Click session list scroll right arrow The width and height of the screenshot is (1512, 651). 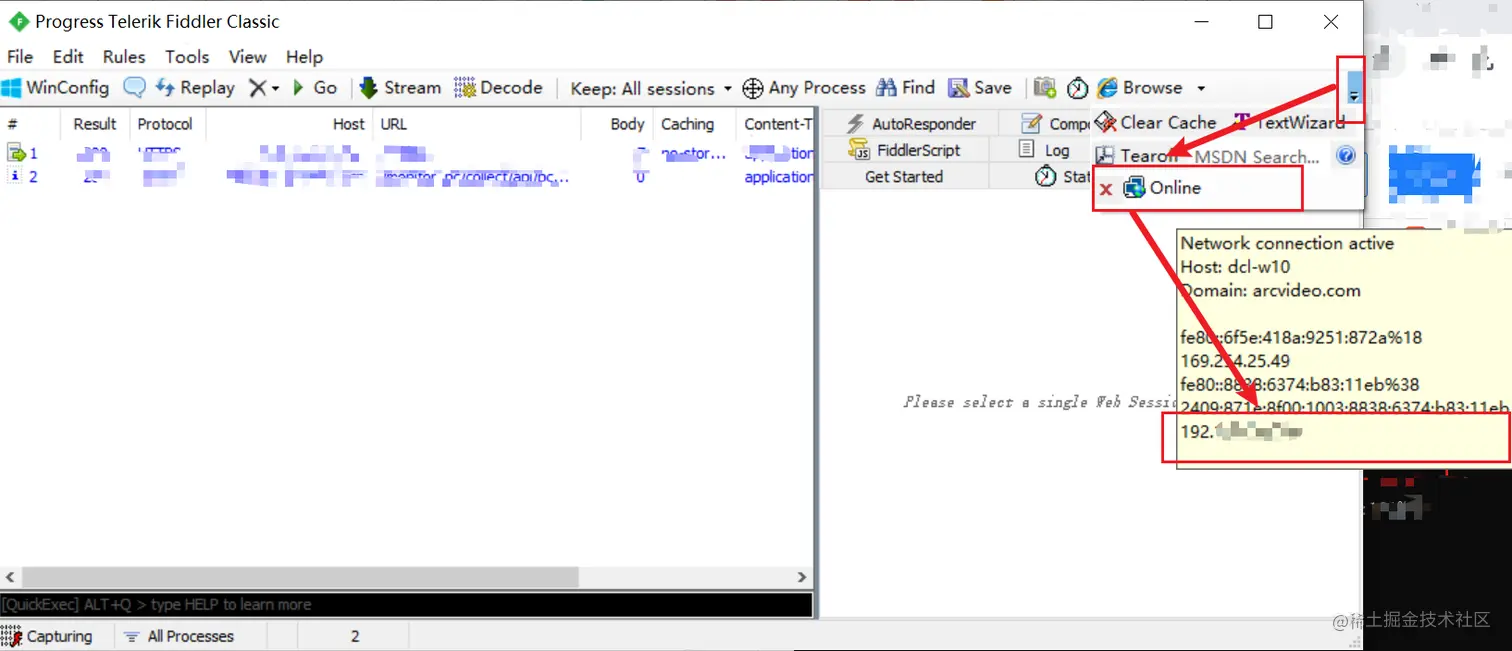[802, 577]
